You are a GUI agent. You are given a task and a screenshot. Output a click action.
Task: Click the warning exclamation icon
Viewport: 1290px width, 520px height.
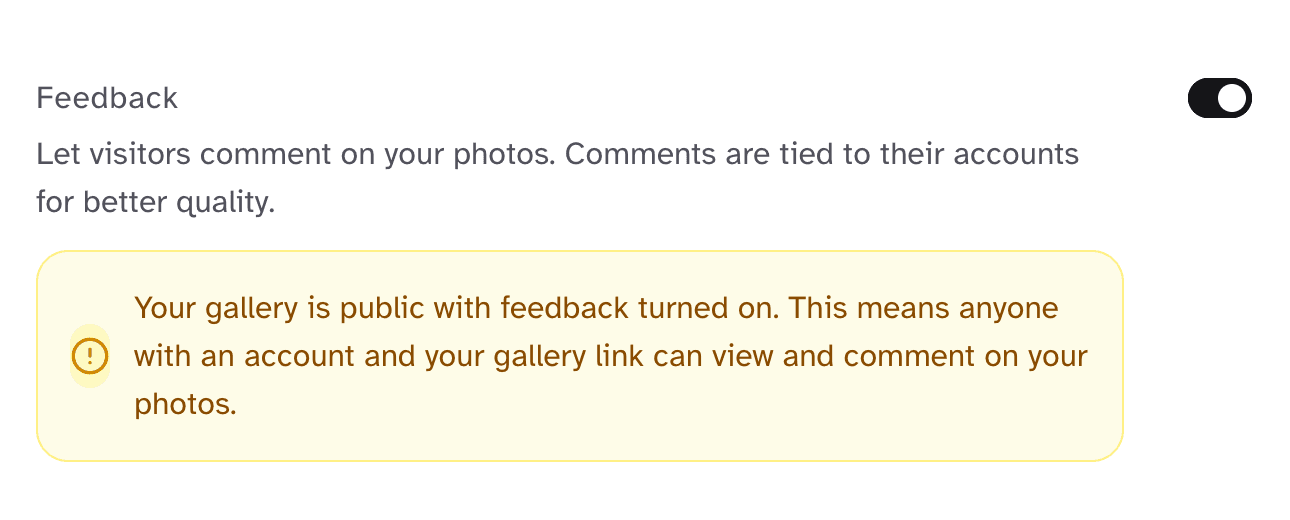point(90,355)
